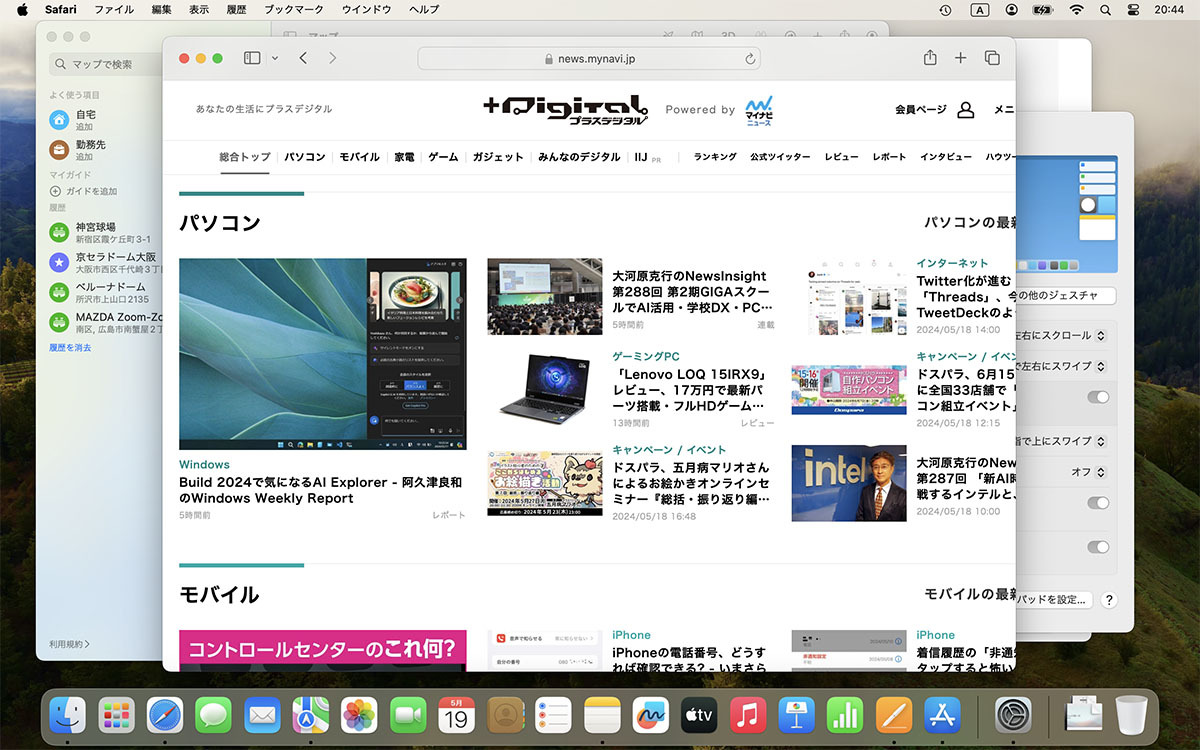Show the Safari sidebar

[x=252, y=59]
